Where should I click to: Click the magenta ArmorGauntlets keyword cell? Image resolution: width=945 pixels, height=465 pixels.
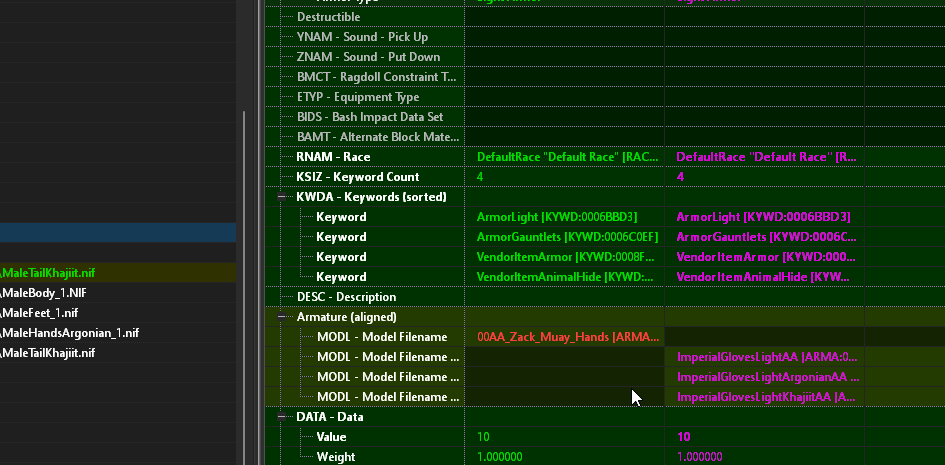tap(764, 237)
